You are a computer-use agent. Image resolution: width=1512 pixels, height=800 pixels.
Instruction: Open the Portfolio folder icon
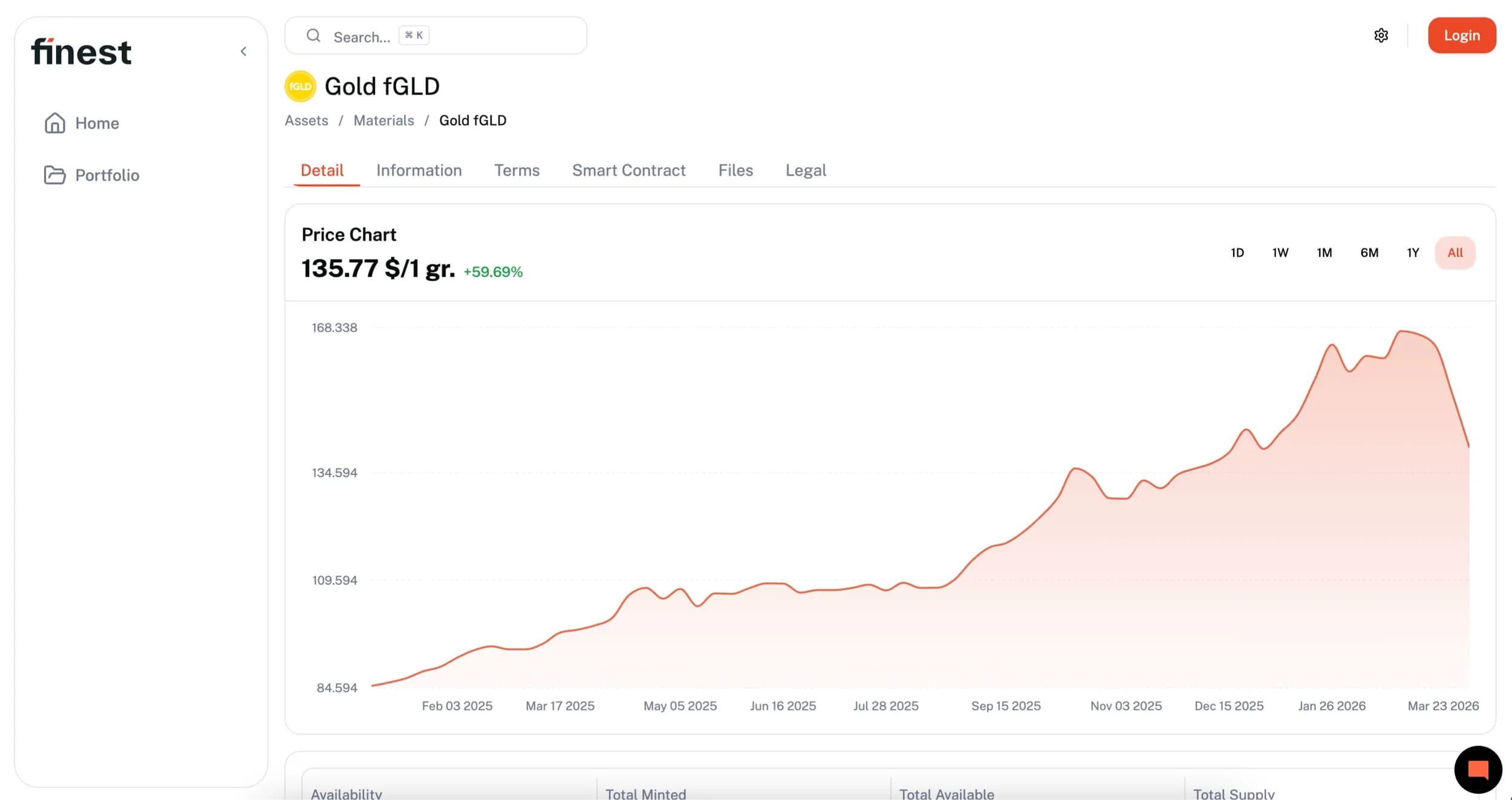[55, 175]
